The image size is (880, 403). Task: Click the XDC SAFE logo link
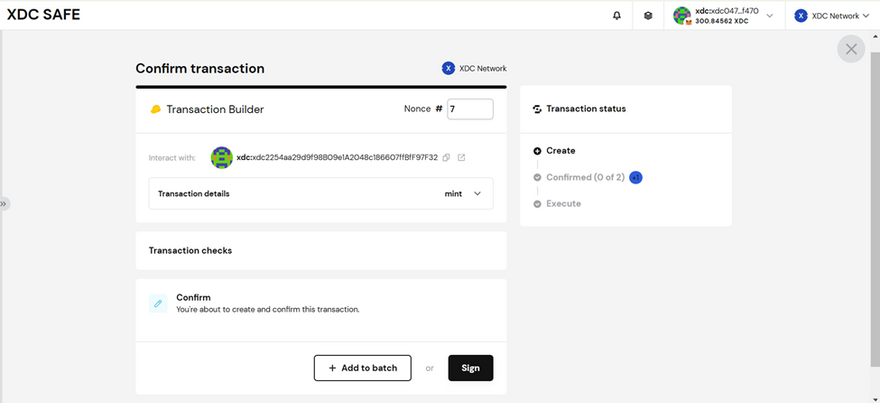pos(43,15)
